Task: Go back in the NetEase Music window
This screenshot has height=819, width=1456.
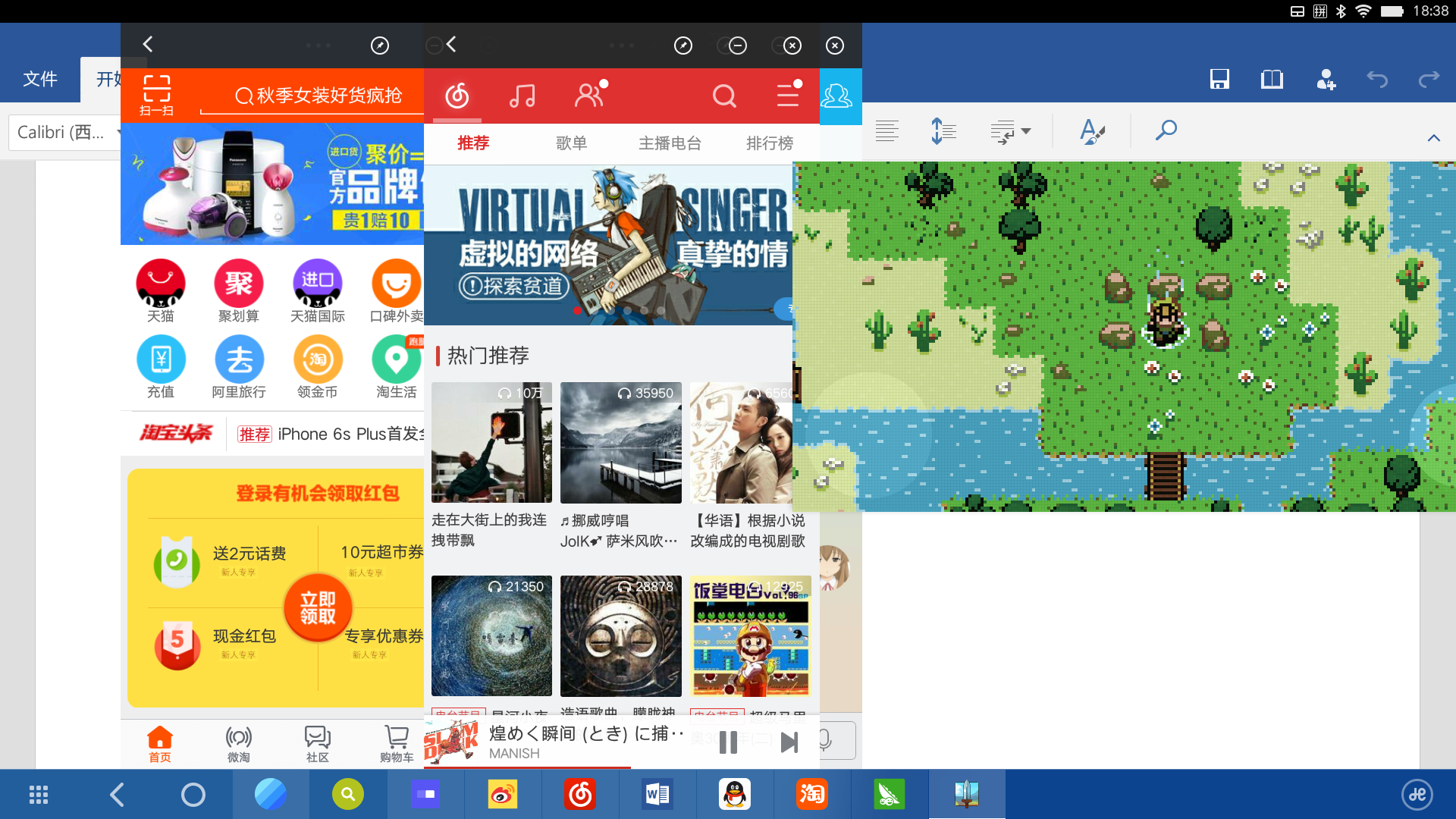Action: 451,45
